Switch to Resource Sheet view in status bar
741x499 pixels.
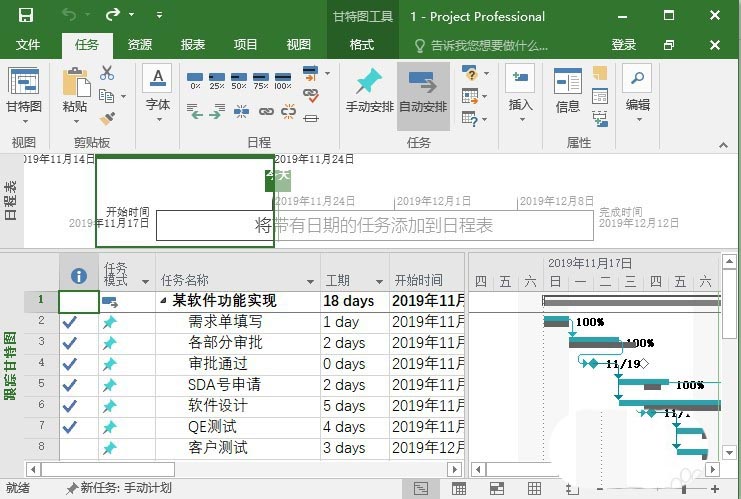[534, 489]
